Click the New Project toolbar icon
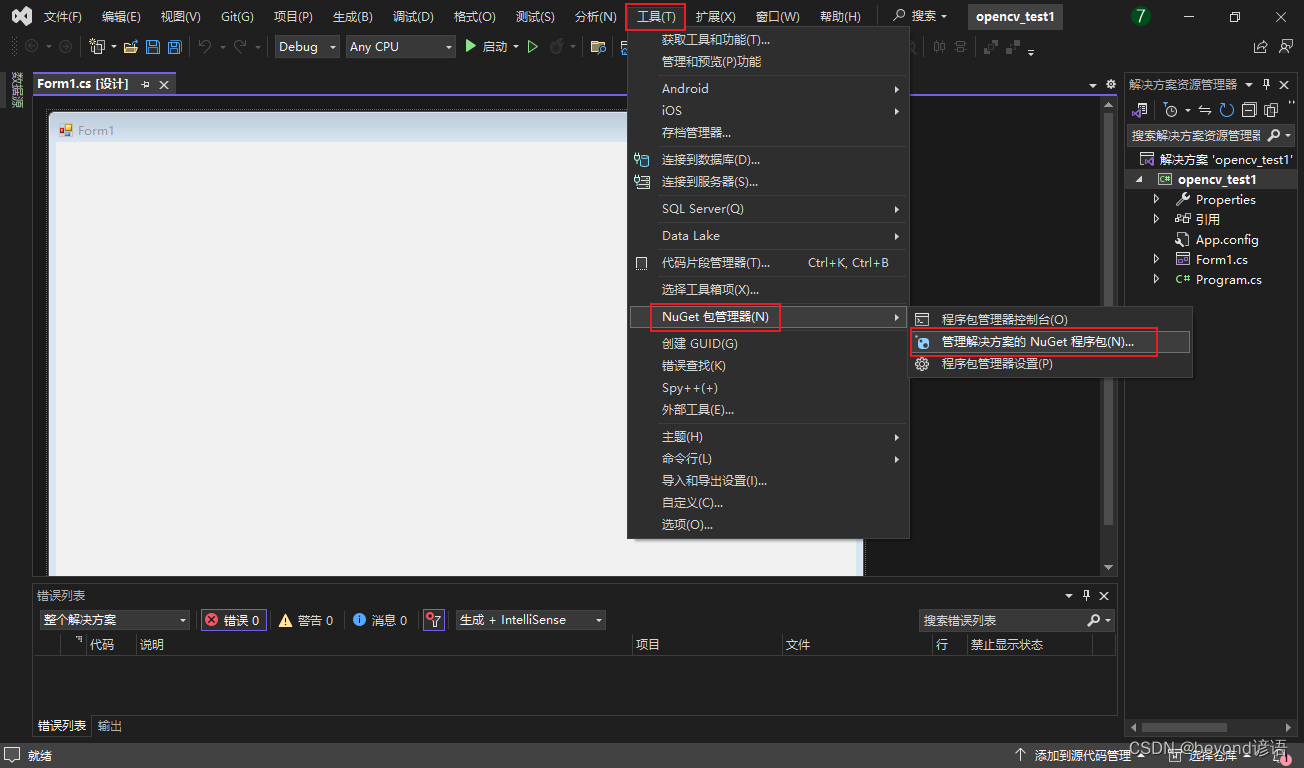The image size is (1304, 768). (97, 47)
